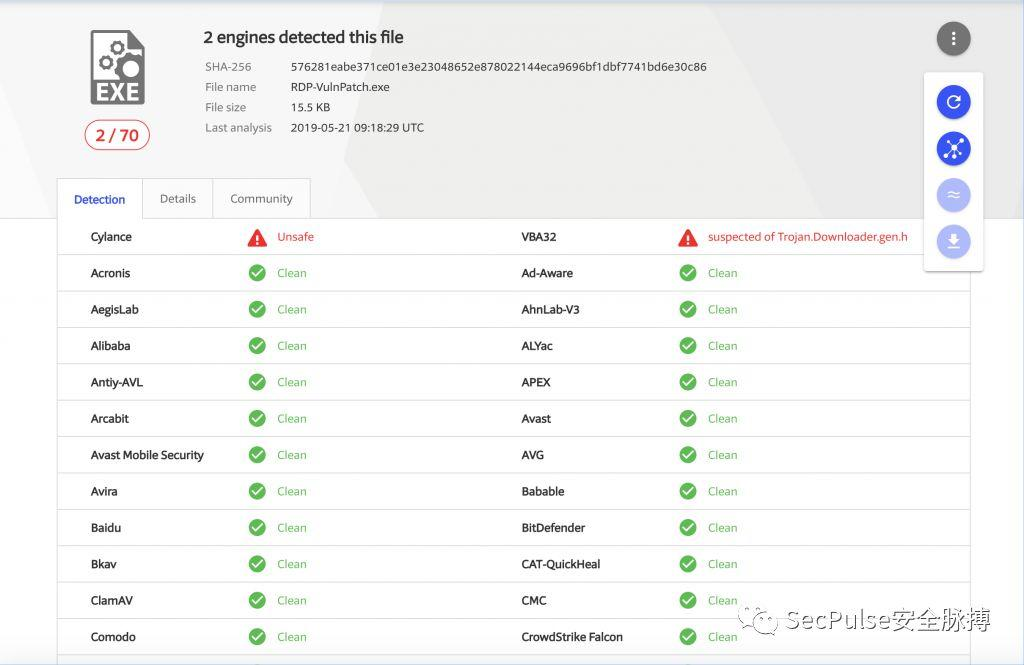Click the Alibaba engine name
This screenshot has height=665, width=1024.
(110, 346)
